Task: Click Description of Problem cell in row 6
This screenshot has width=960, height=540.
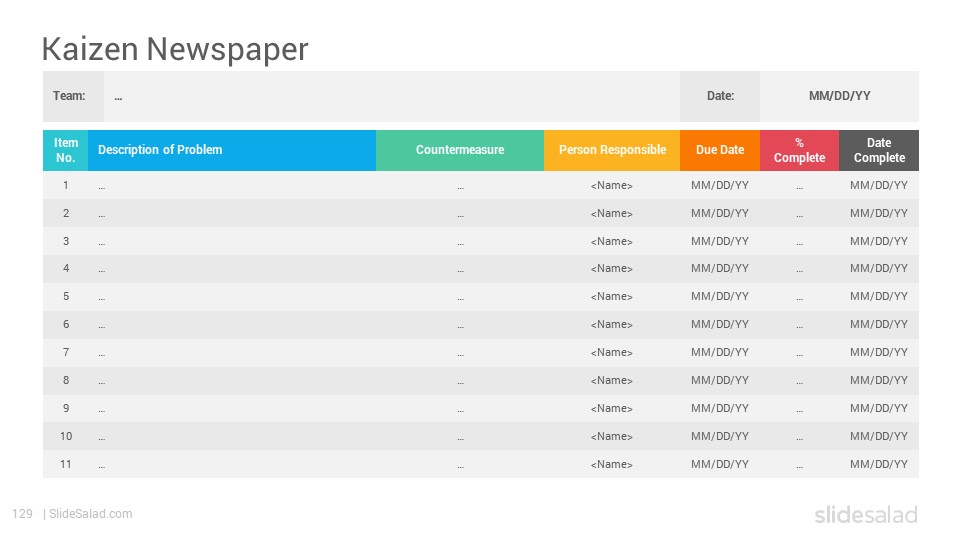Action: click(232, 325)
